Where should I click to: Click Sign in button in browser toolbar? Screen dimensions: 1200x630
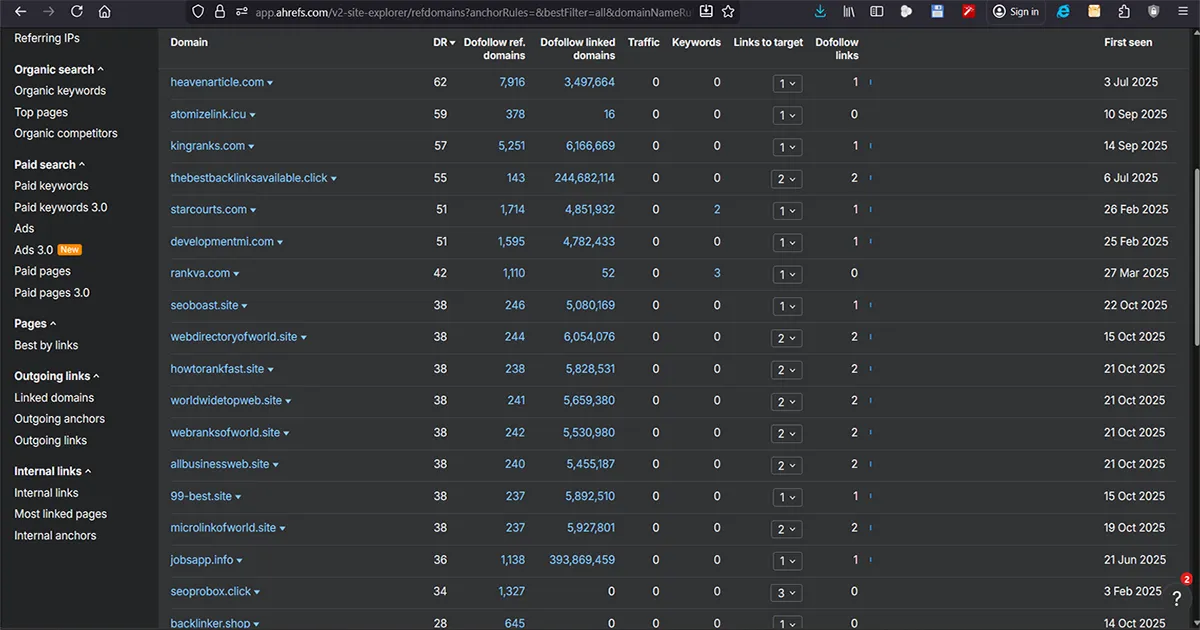[x=1015, y=12]
